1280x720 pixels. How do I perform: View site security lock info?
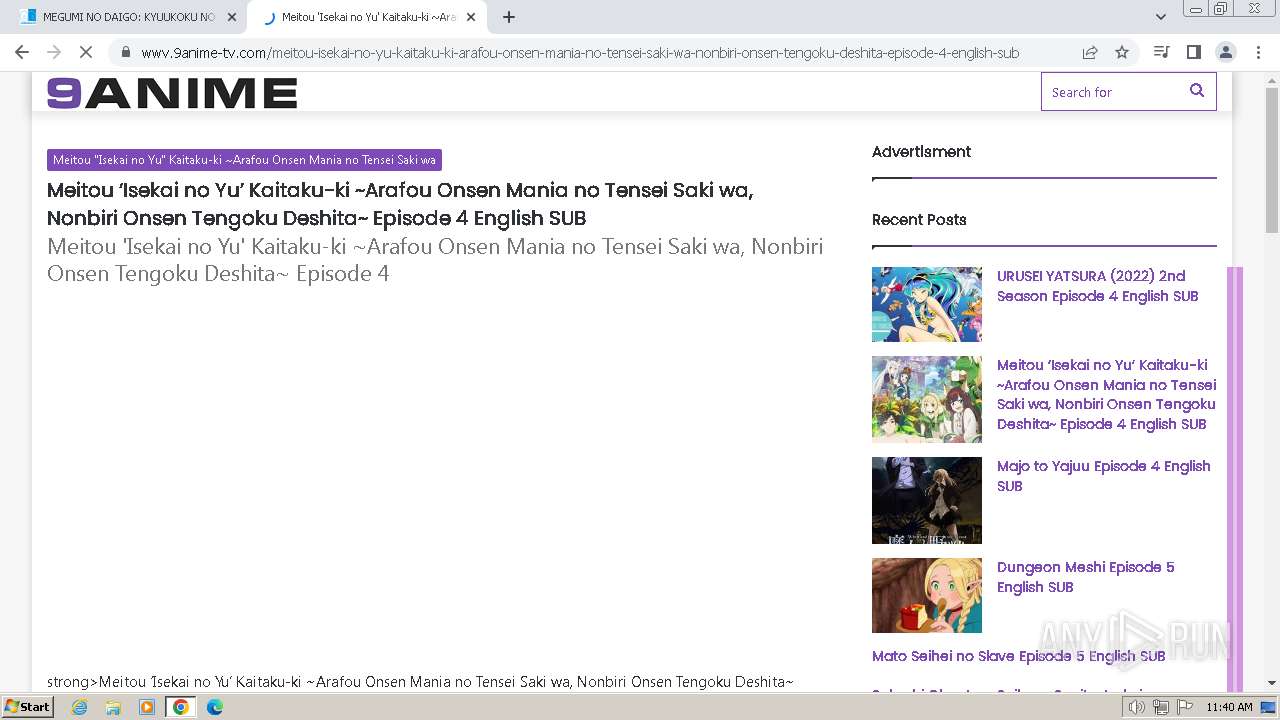[126, 52]
